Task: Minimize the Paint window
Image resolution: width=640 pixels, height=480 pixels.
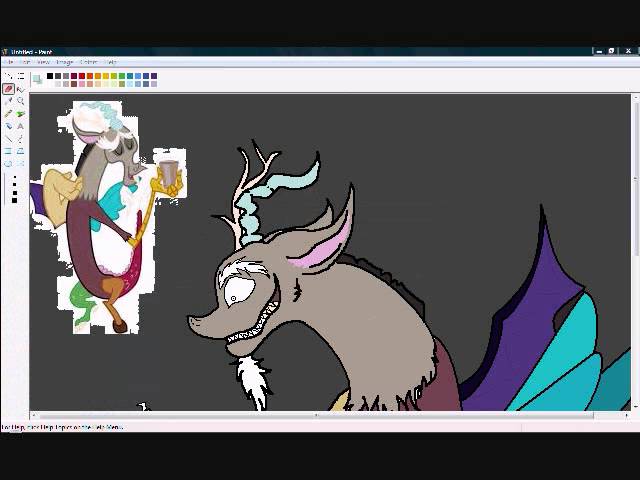Action: (599, 51)
